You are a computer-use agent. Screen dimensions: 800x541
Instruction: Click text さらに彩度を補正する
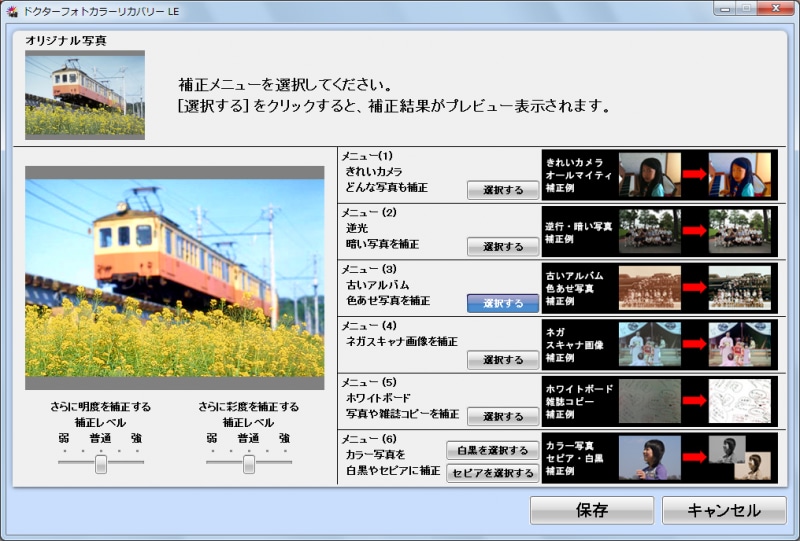(248, 407)
